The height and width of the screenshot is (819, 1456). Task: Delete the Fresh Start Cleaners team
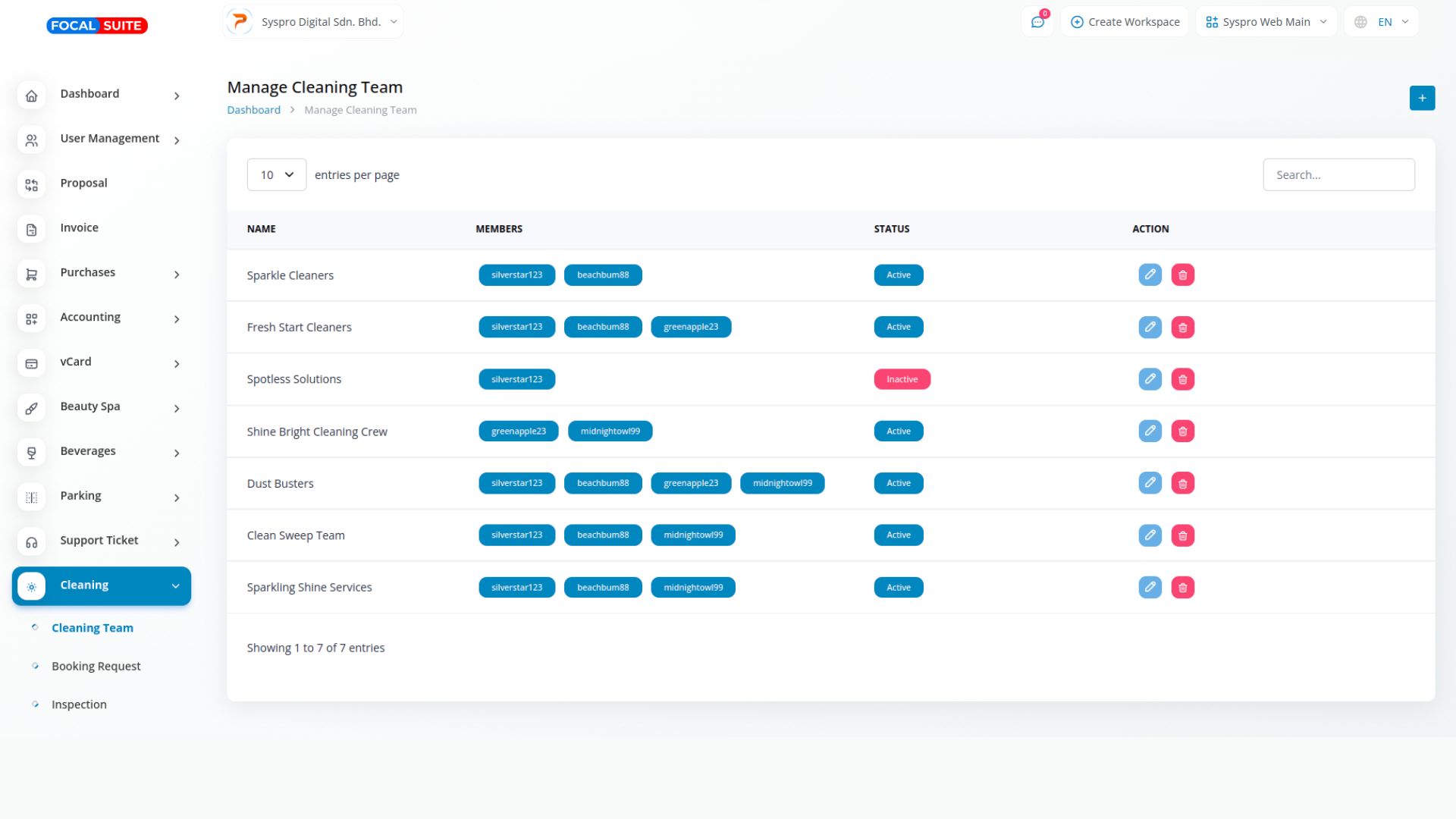click(x=1182, y=327)
